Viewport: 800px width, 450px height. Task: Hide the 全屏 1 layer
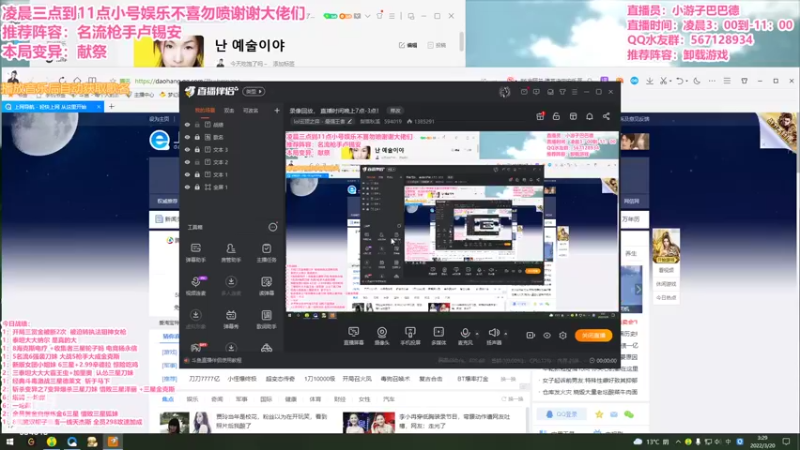coord(187,187)
